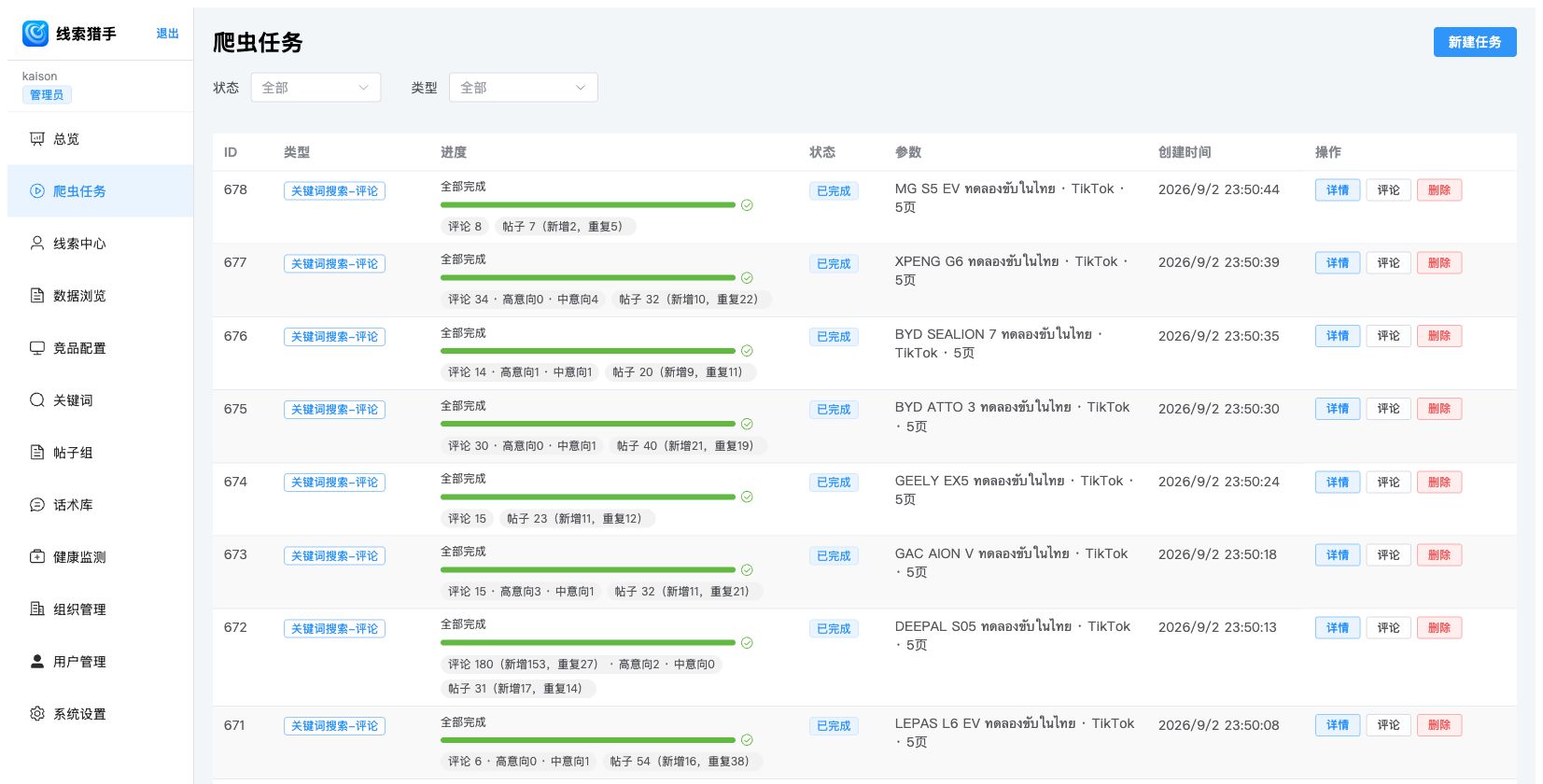Open the 状态 filter dropdown
This screenshot has width=1543, height=784.
pyautogui.click(x=316, y=88)
